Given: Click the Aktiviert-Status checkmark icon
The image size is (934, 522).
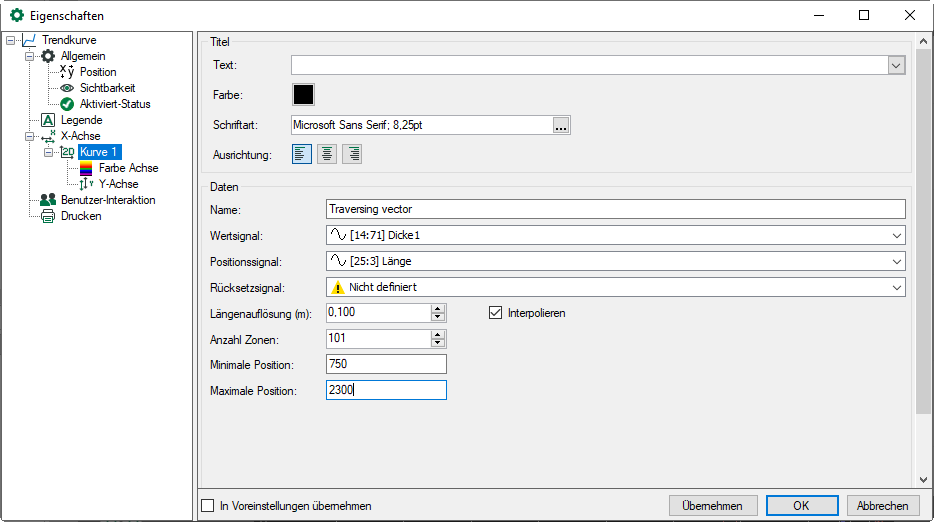Looking at the screenshot, I should tap(67, 104).
